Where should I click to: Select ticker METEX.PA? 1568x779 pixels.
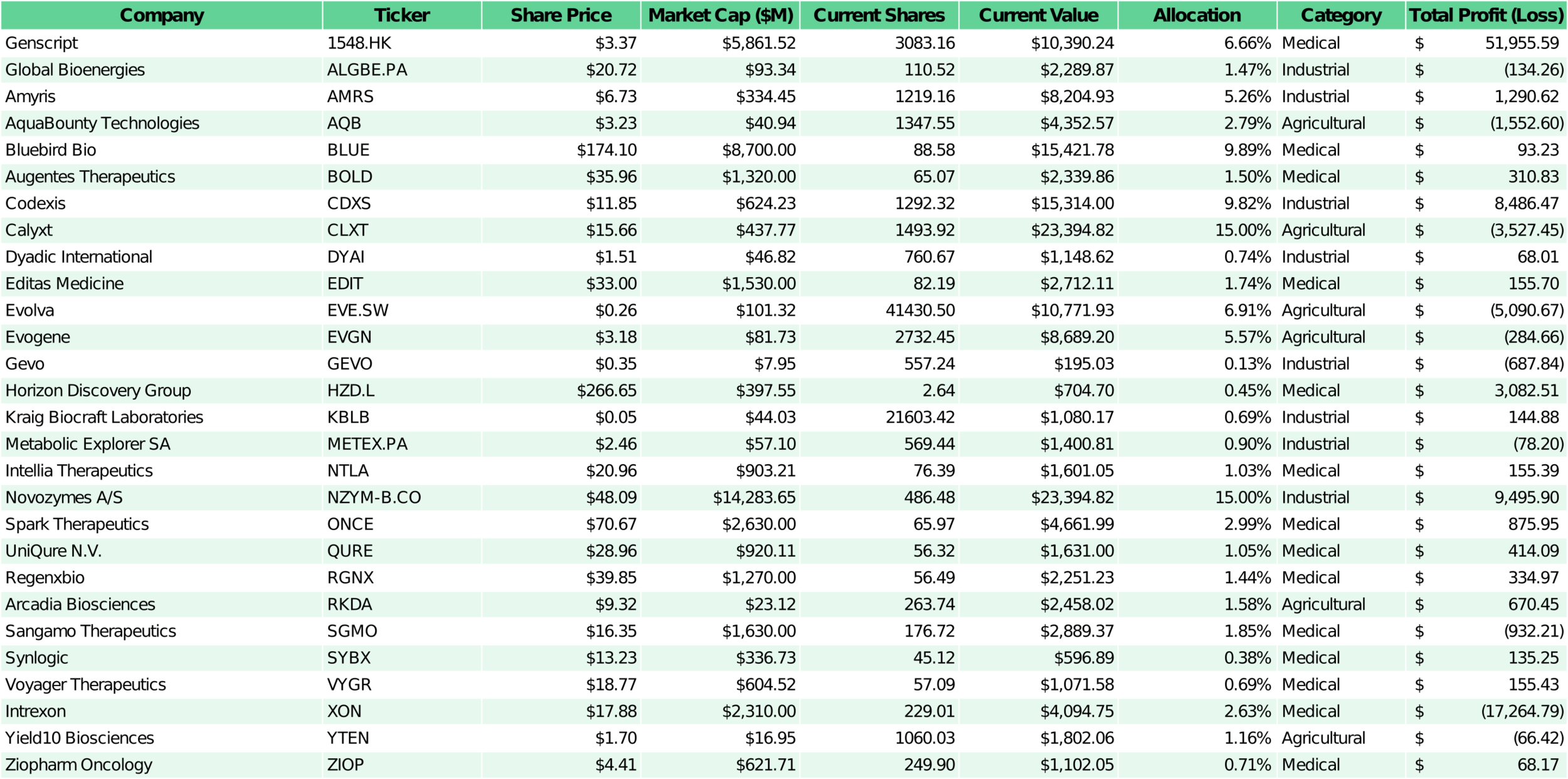pos(402,444)
